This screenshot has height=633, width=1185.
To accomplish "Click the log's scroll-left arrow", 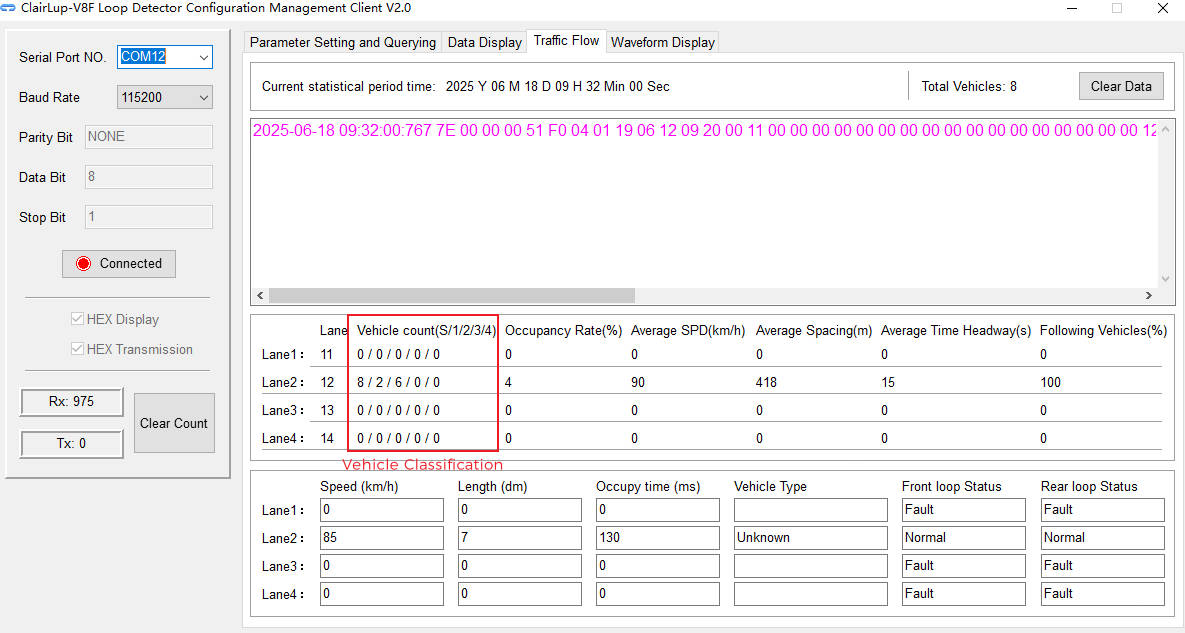I will (x=261, y=295).
